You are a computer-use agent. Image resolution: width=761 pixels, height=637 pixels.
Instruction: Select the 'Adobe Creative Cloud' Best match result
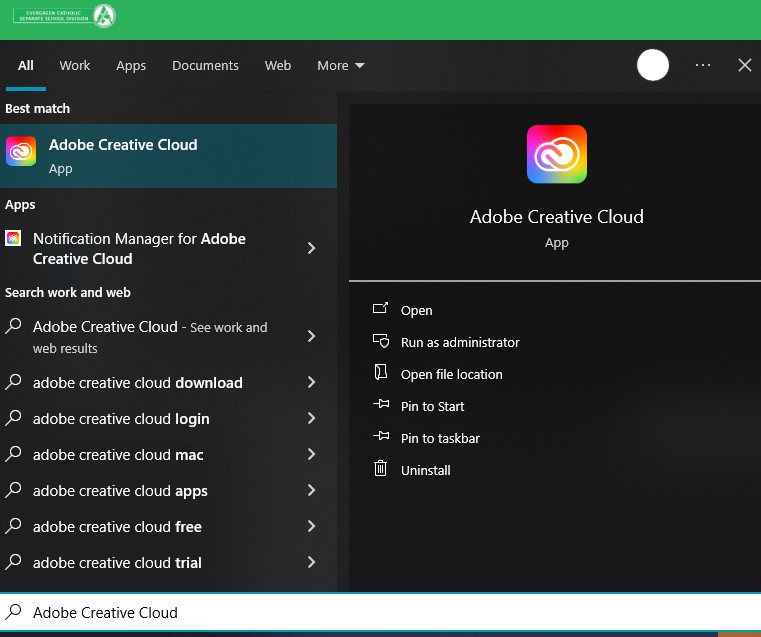click(x=168, y=156)
